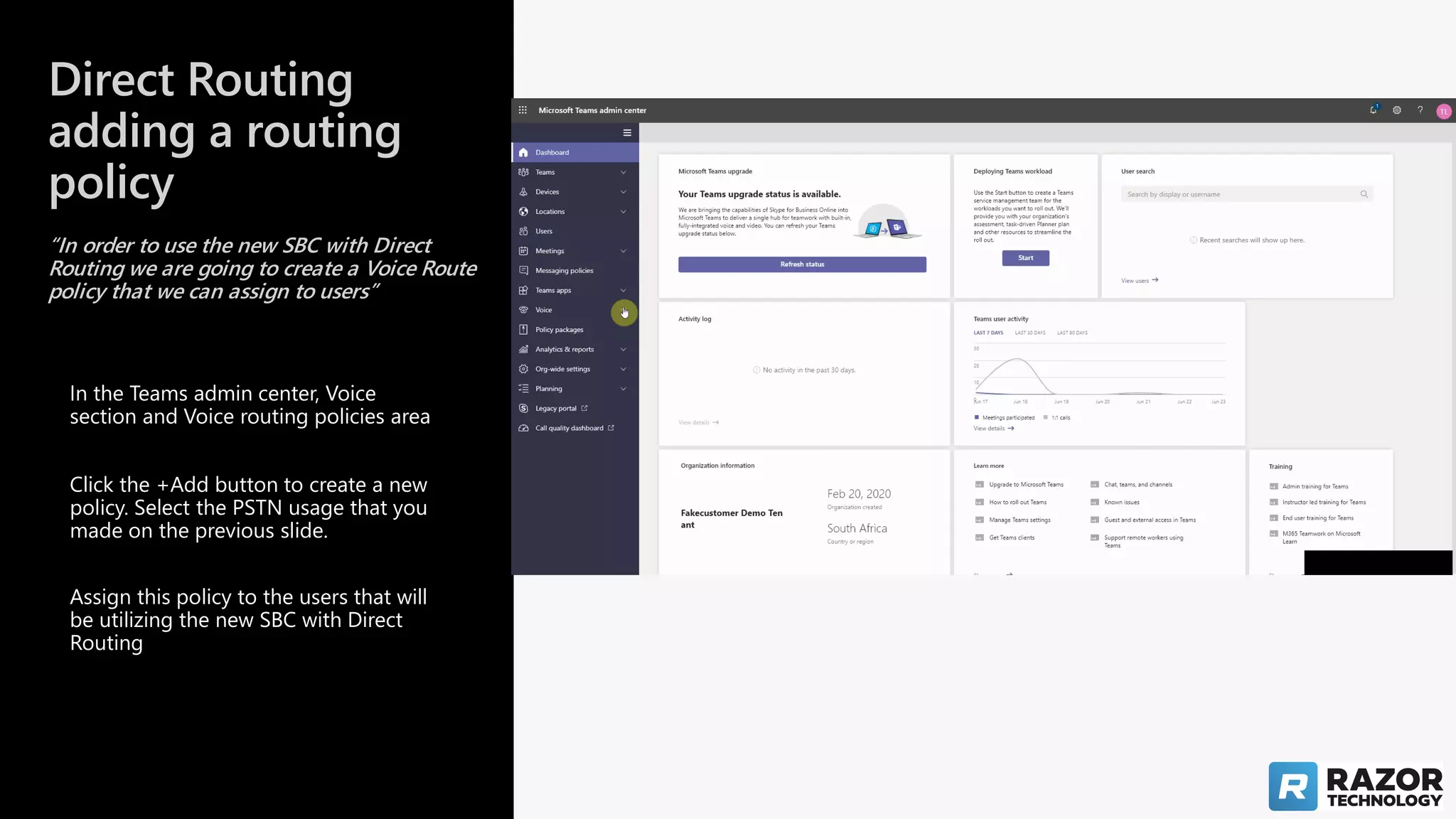Expand the Devices menu chevron
This screenshot has height=819, width=1456.
pyautogui.click(x=623, y=192)
